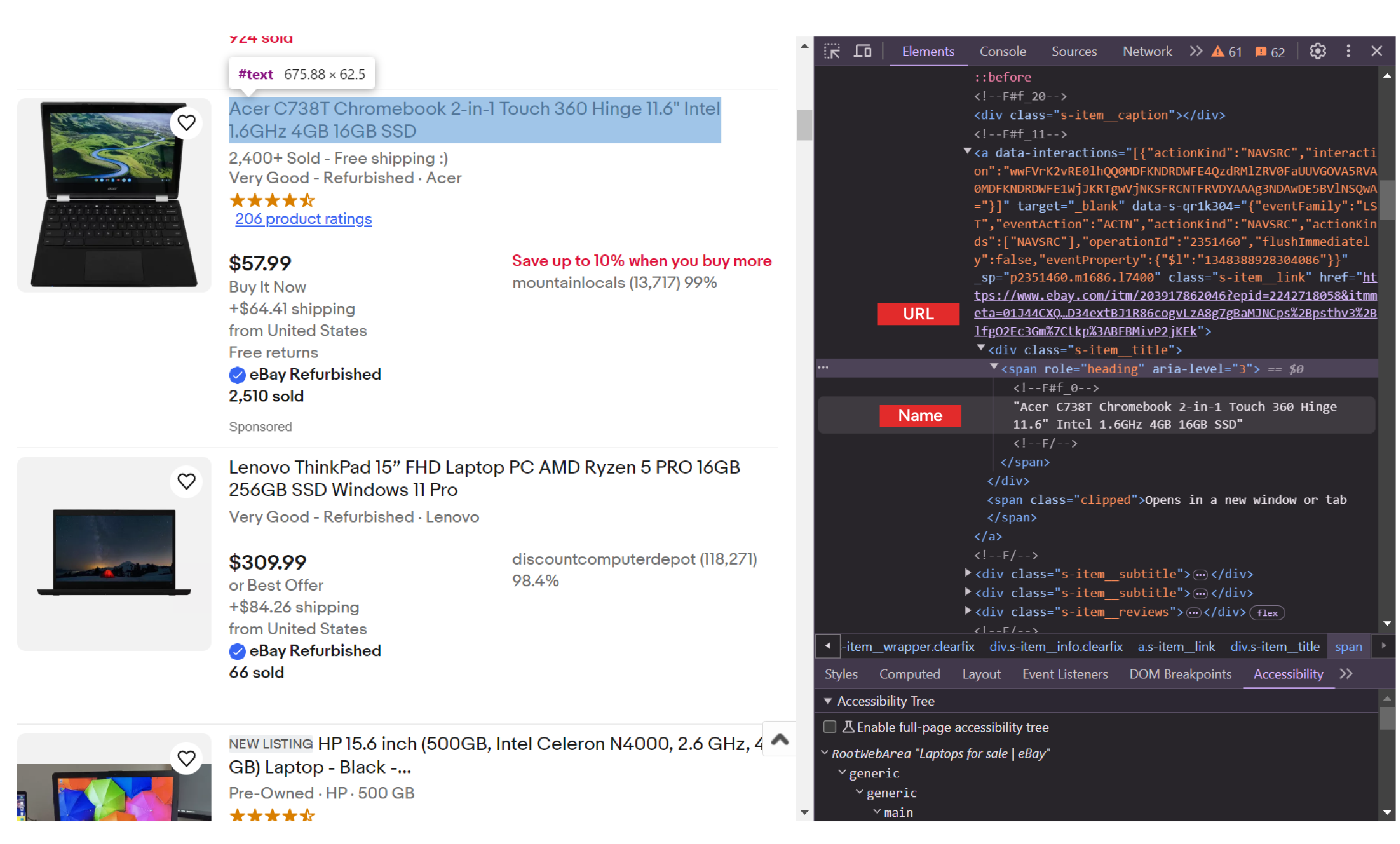Image resolution: width=1400 pixels, height=844 pixels.
Task: Add Lenovo ThinkPad to watchlist heart
Action: pyautogui.click(x=187, y=481)
